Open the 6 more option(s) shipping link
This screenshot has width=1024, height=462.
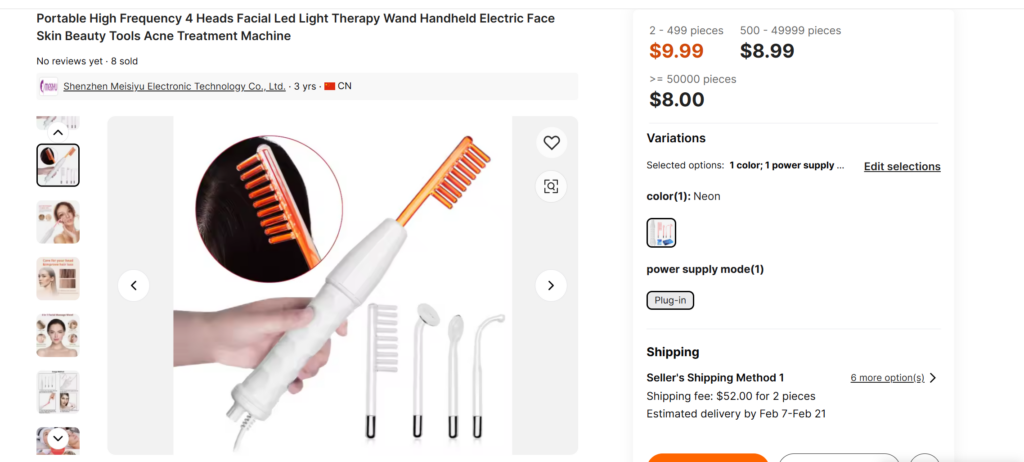[887, 378]
